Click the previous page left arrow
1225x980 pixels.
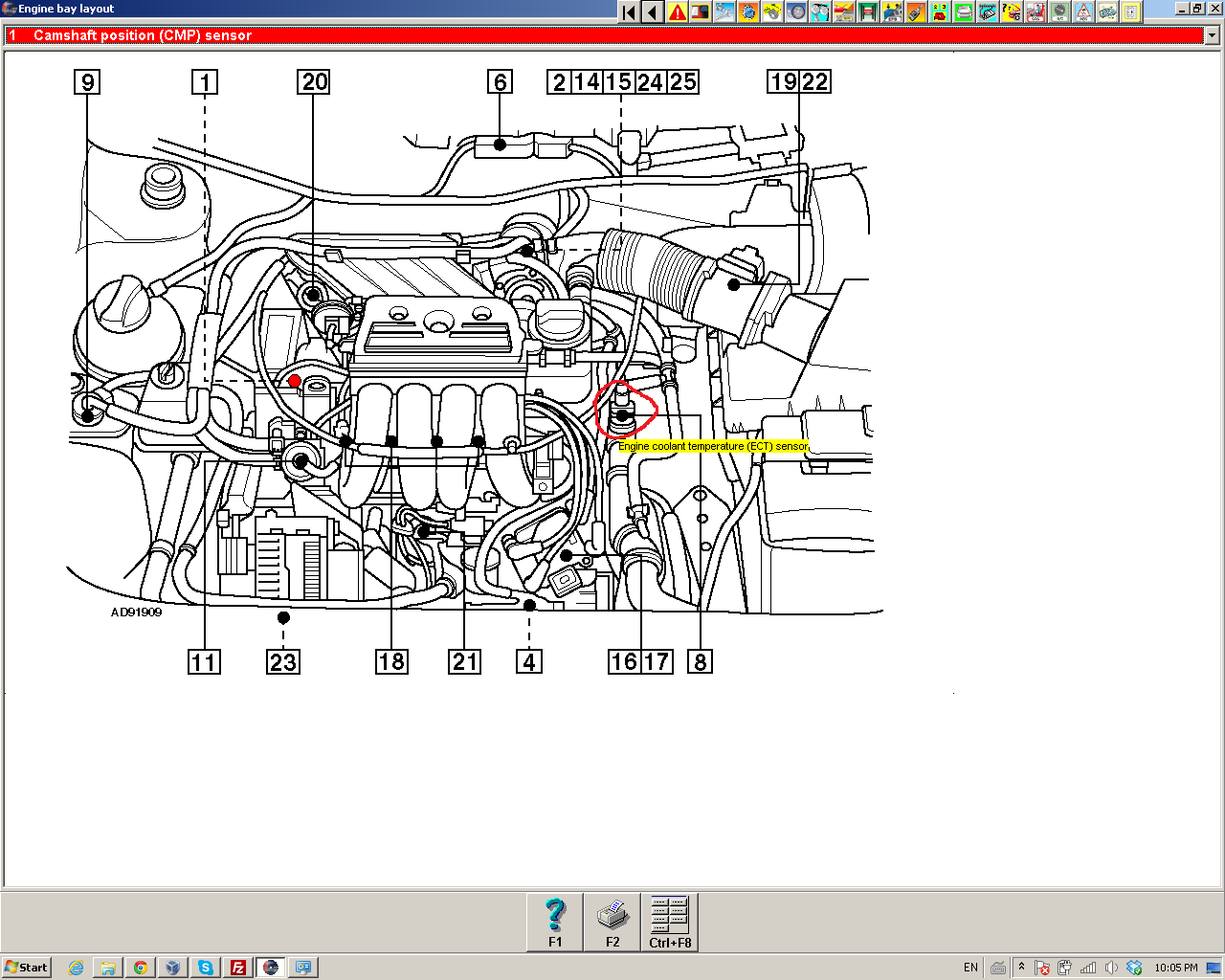point(653,12)
